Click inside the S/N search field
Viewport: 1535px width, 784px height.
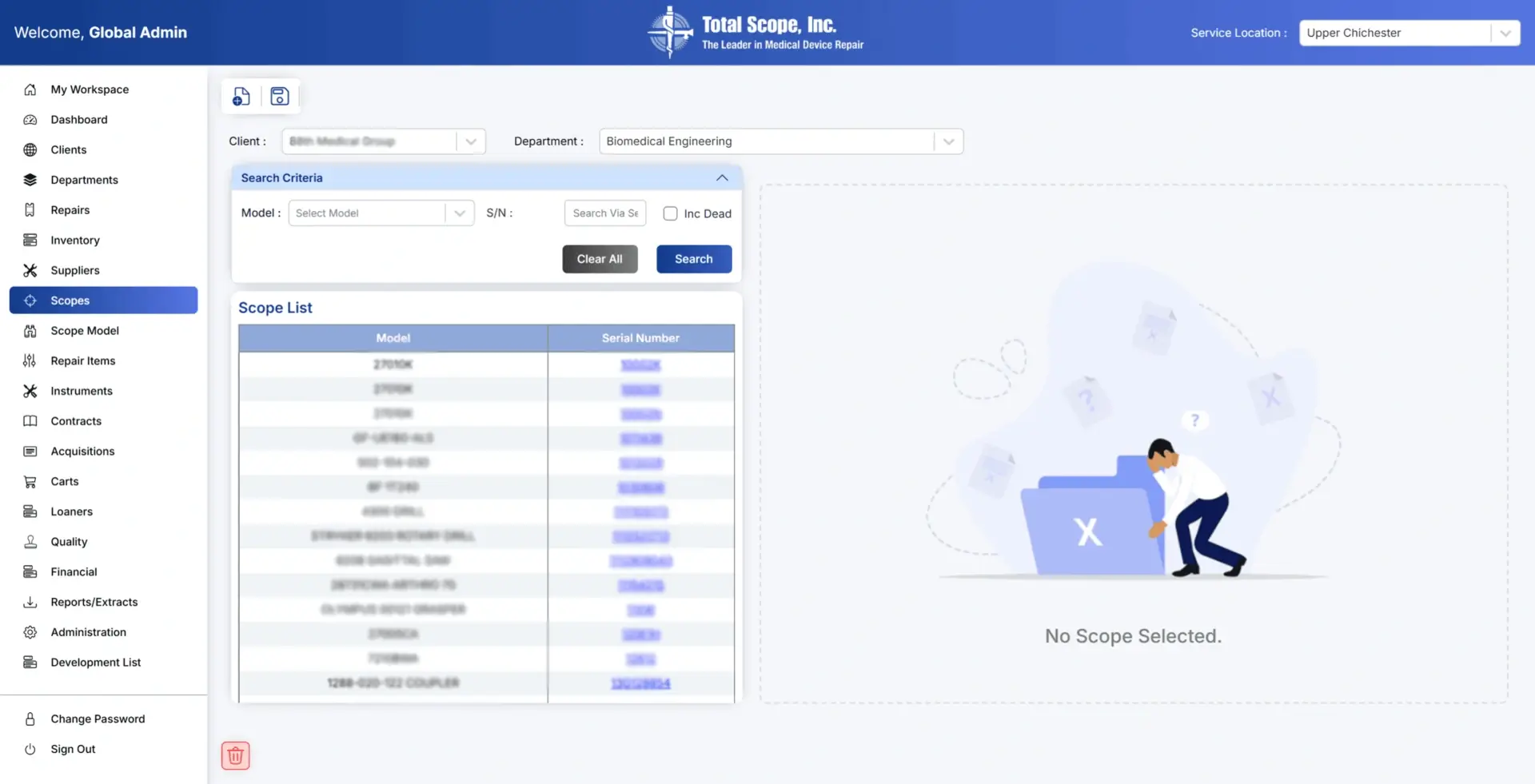pyautogui.click(x=604, y=213)
